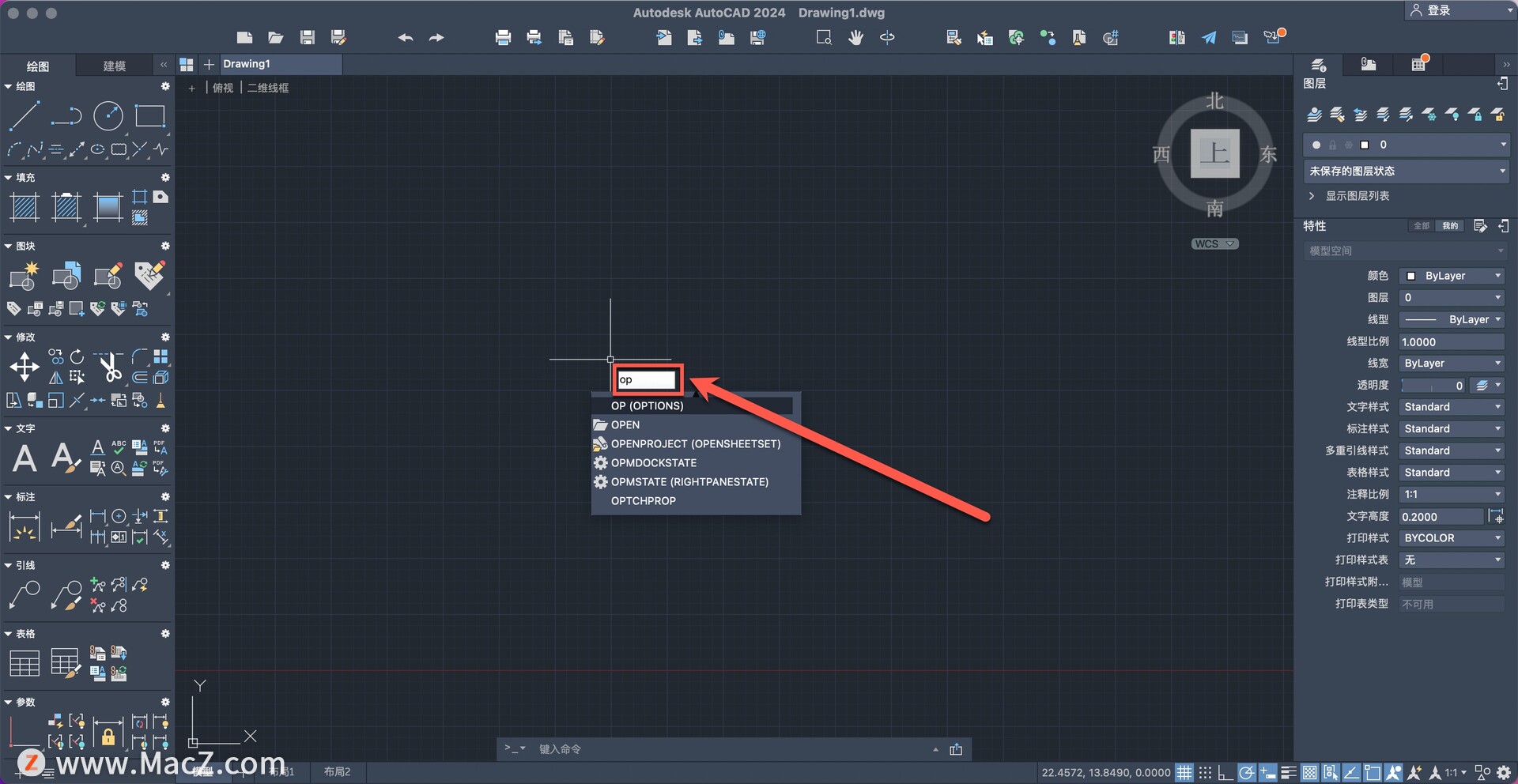Screen dimensions: 1518x784
Task: Choose the Gradient fill tool
Action: click(108, 208)
